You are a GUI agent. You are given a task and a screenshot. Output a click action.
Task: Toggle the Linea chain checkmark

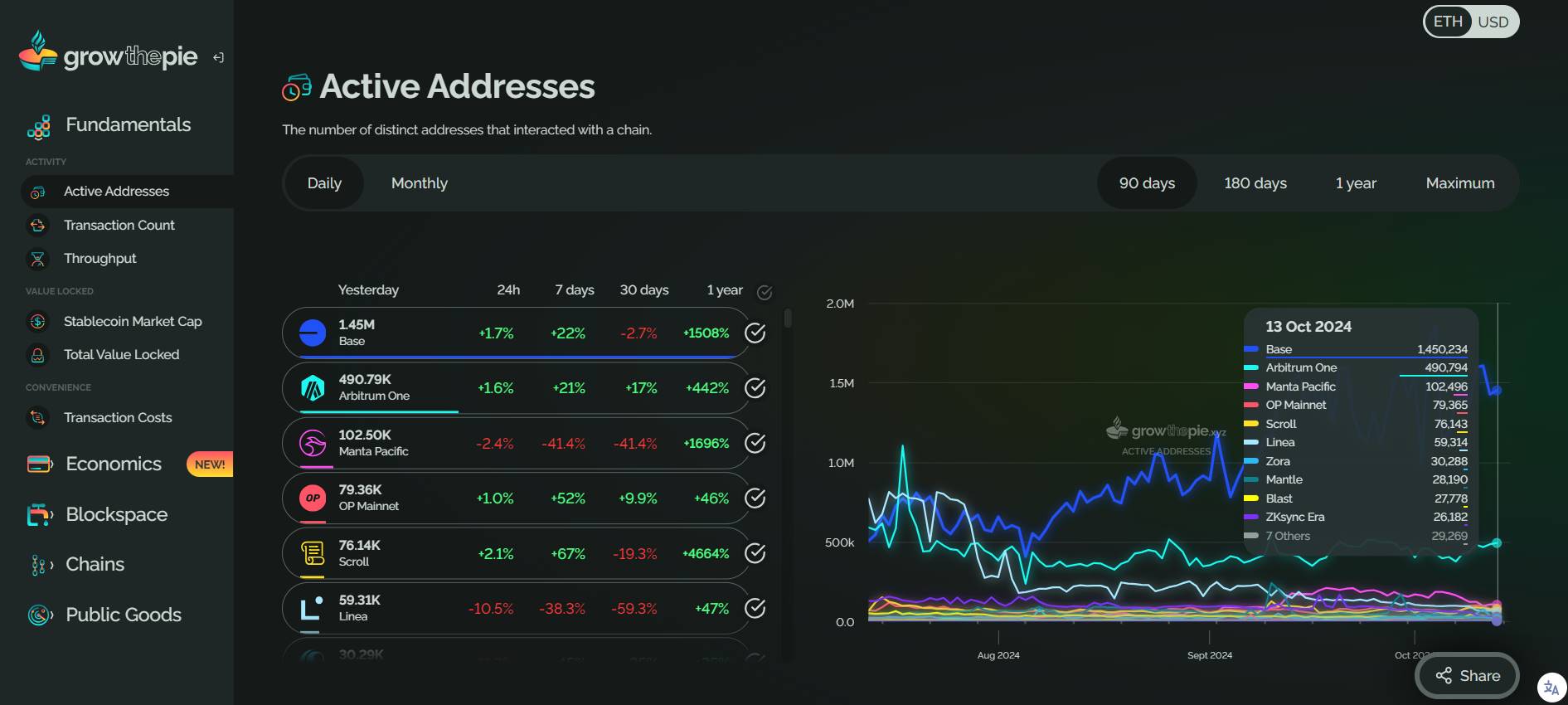(x=755, y=608)
